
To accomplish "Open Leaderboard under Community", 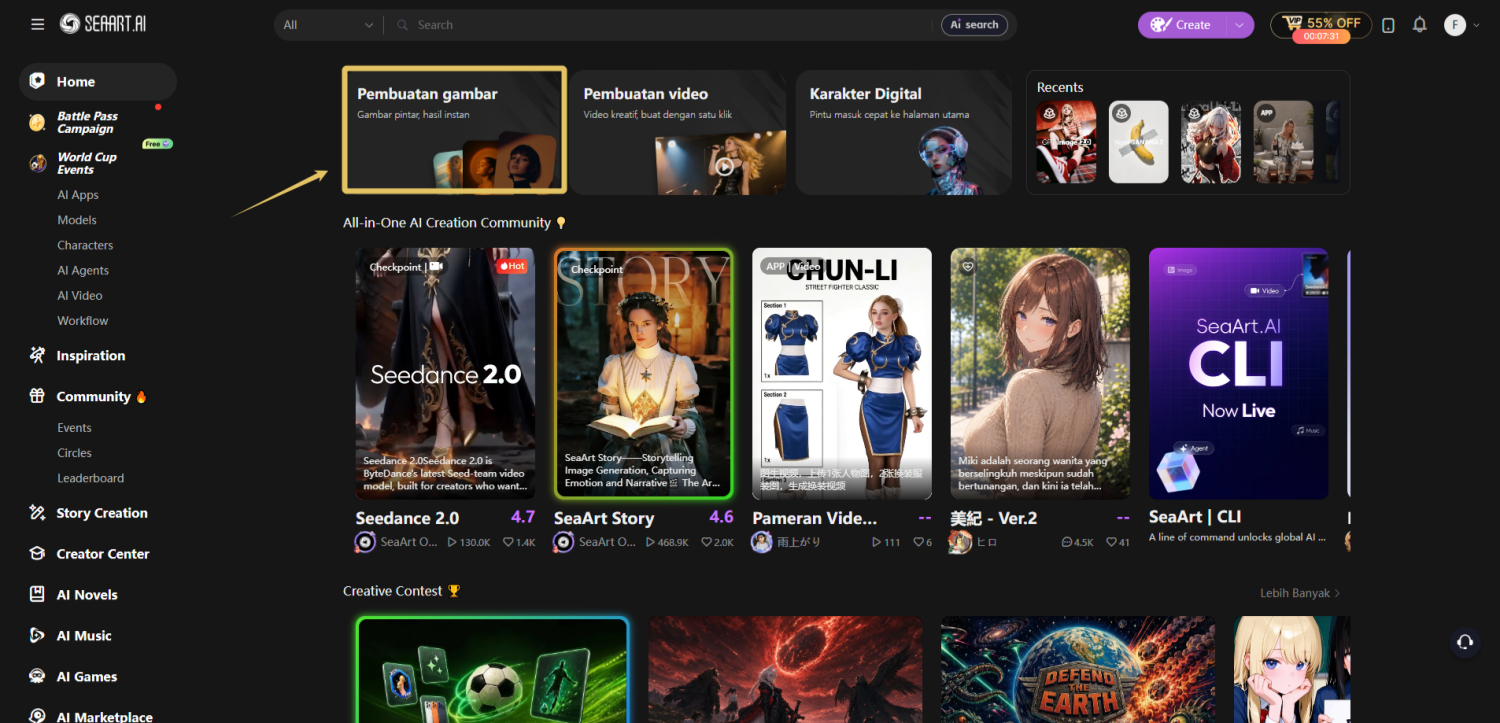I will click(x=91, y=478).
